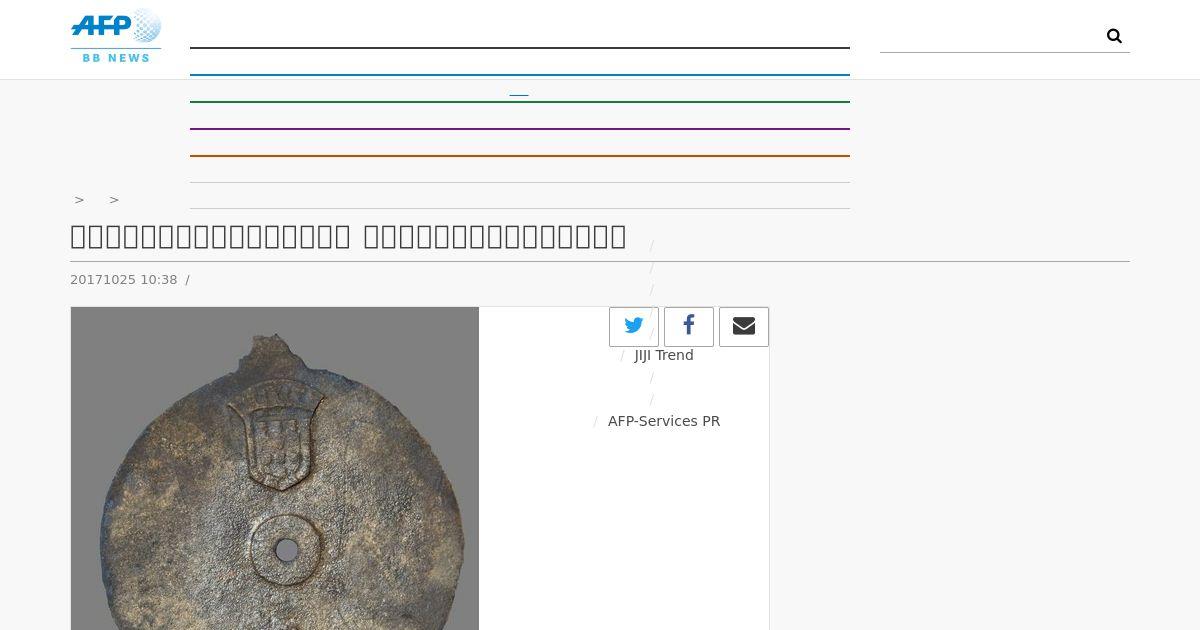
Task: Open the AFP BB News logo homepage
Action: [x=116, y=37]
